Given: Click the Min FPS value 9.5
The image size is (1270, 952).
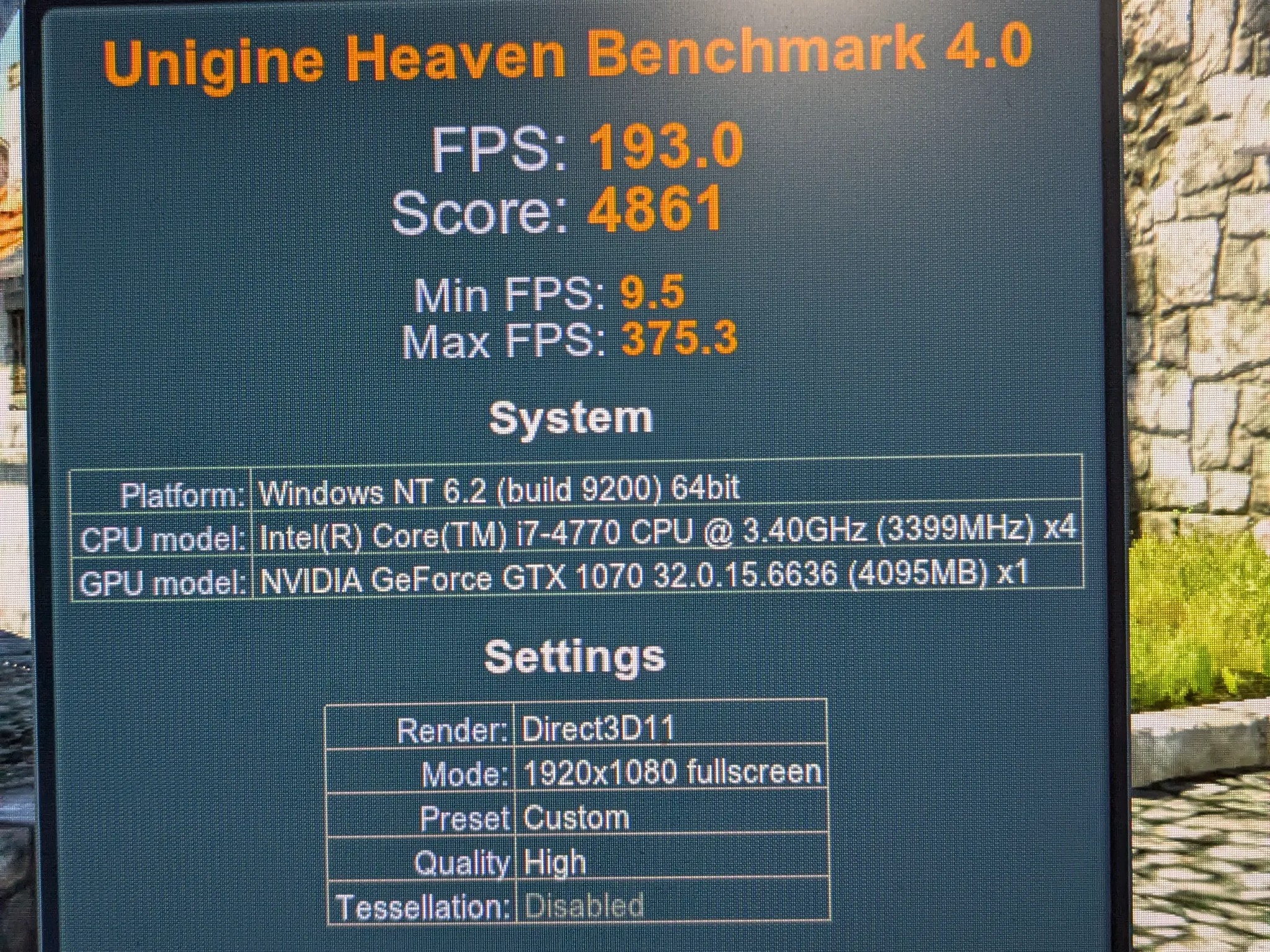Looking at the screenshot, I should (652, 293).
